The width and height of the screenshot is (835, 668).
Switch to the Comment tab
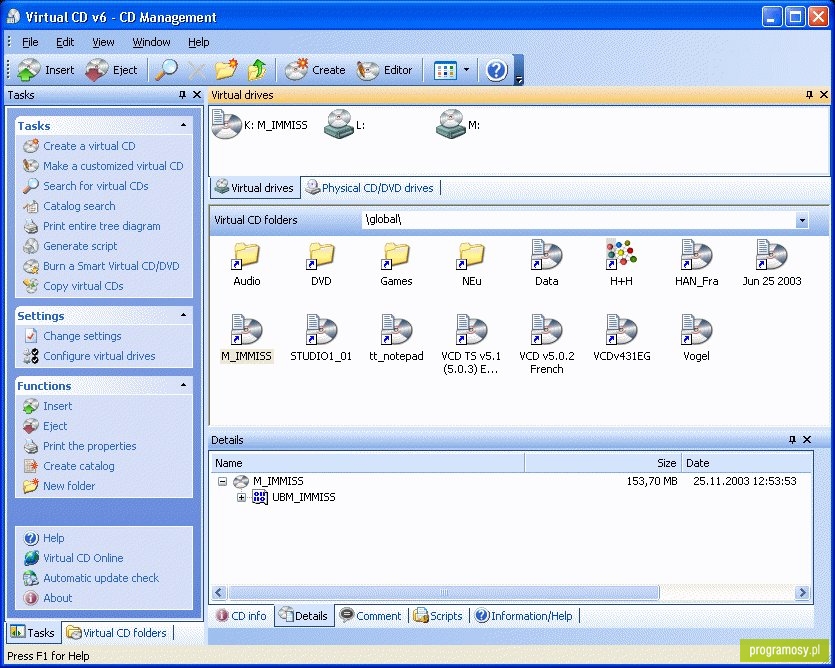[371, 616]
